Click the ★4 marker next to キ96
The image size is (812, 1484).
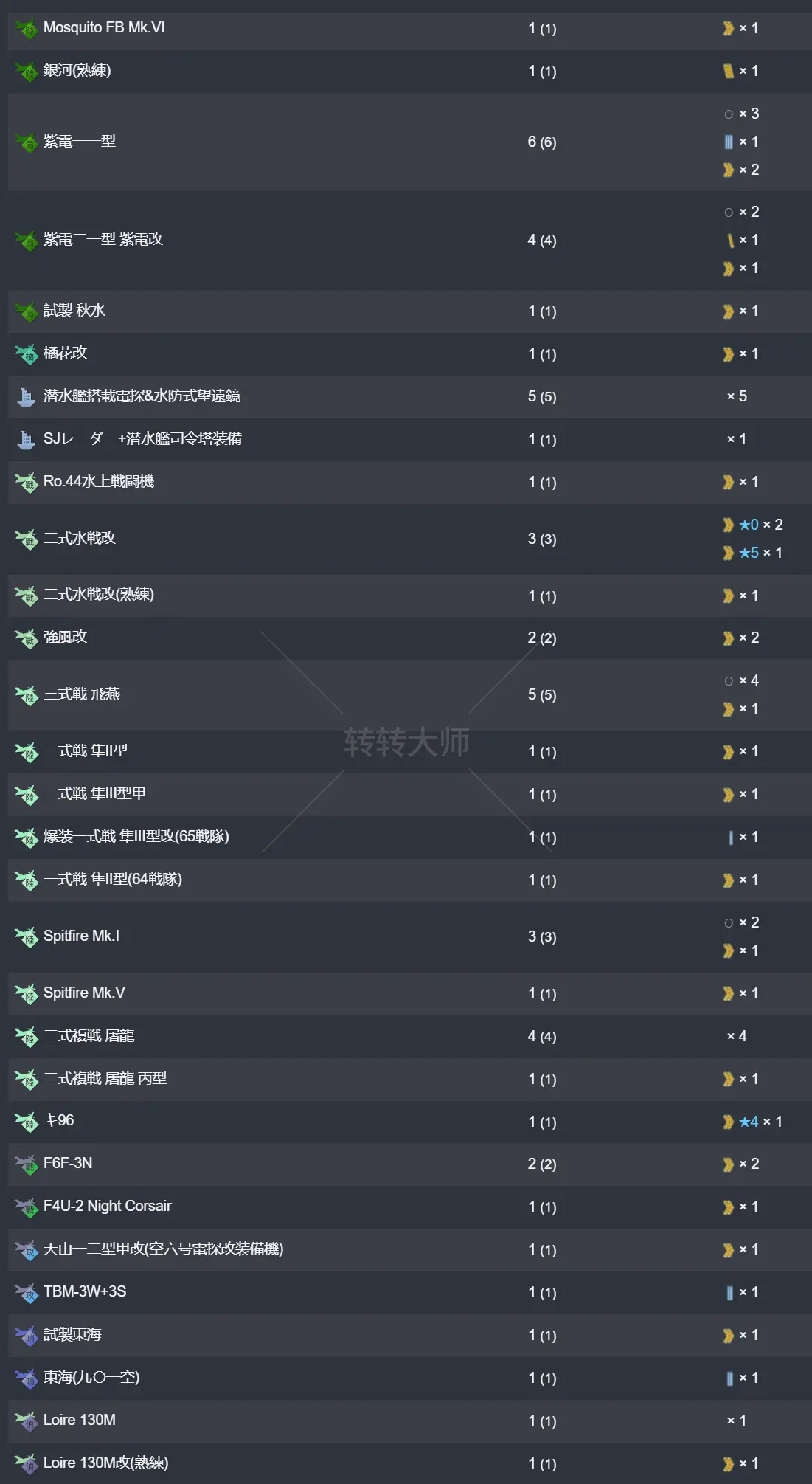(x=751, y=1121)
